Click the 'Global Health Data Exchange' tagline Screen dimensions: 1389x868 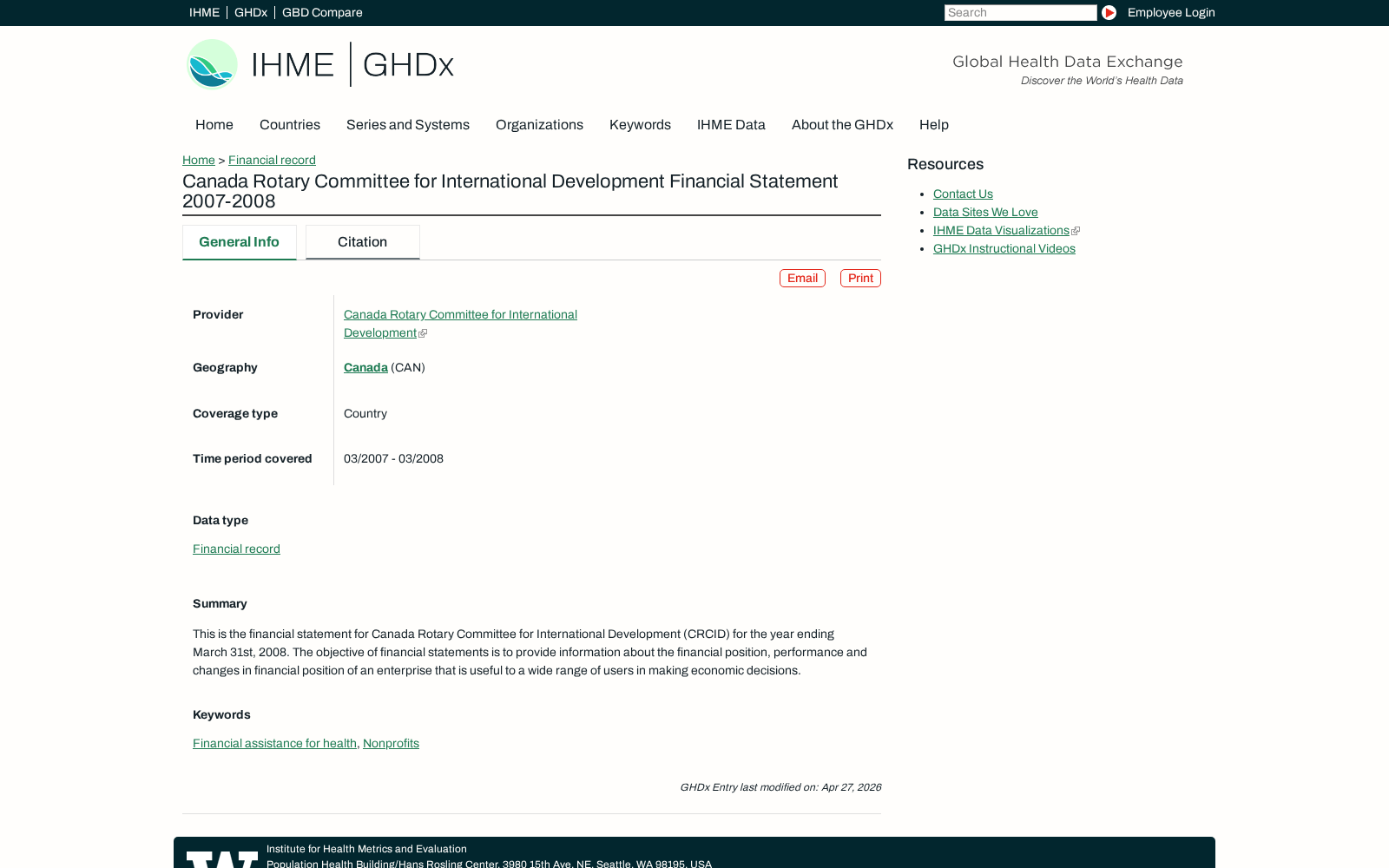tap(1068, 62)
